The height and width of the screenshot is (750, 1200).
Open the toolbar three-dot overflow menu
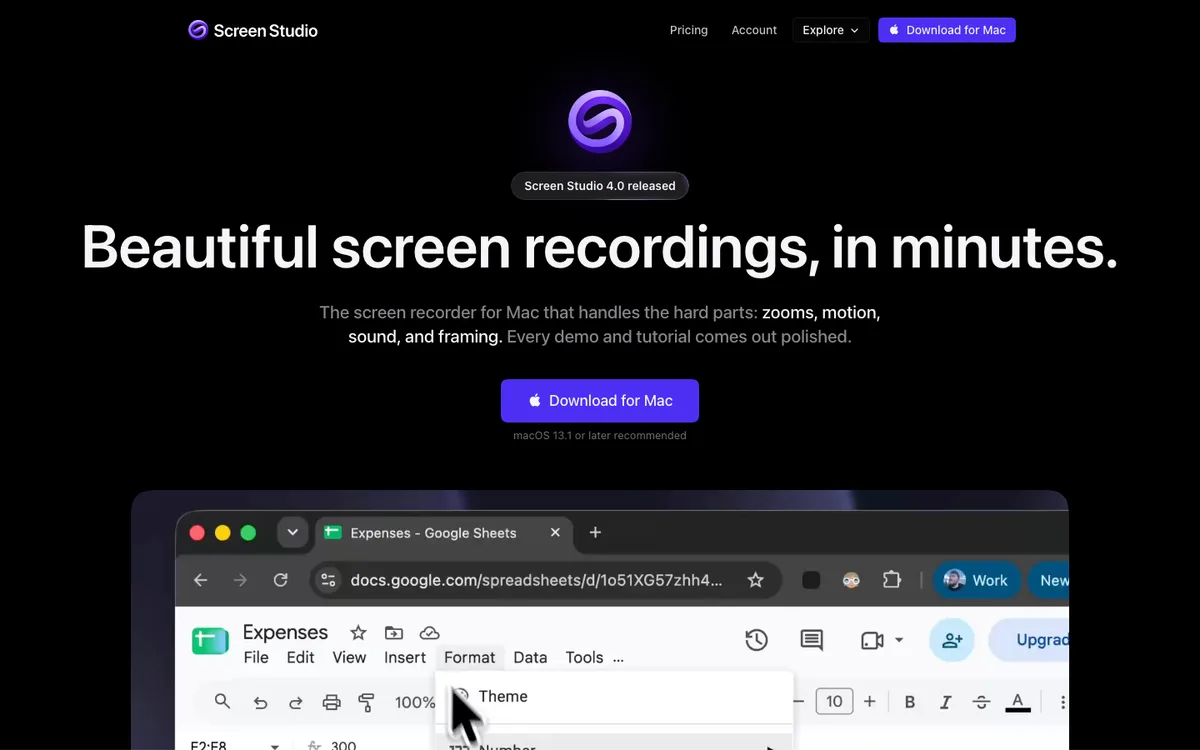[1062, 702]
